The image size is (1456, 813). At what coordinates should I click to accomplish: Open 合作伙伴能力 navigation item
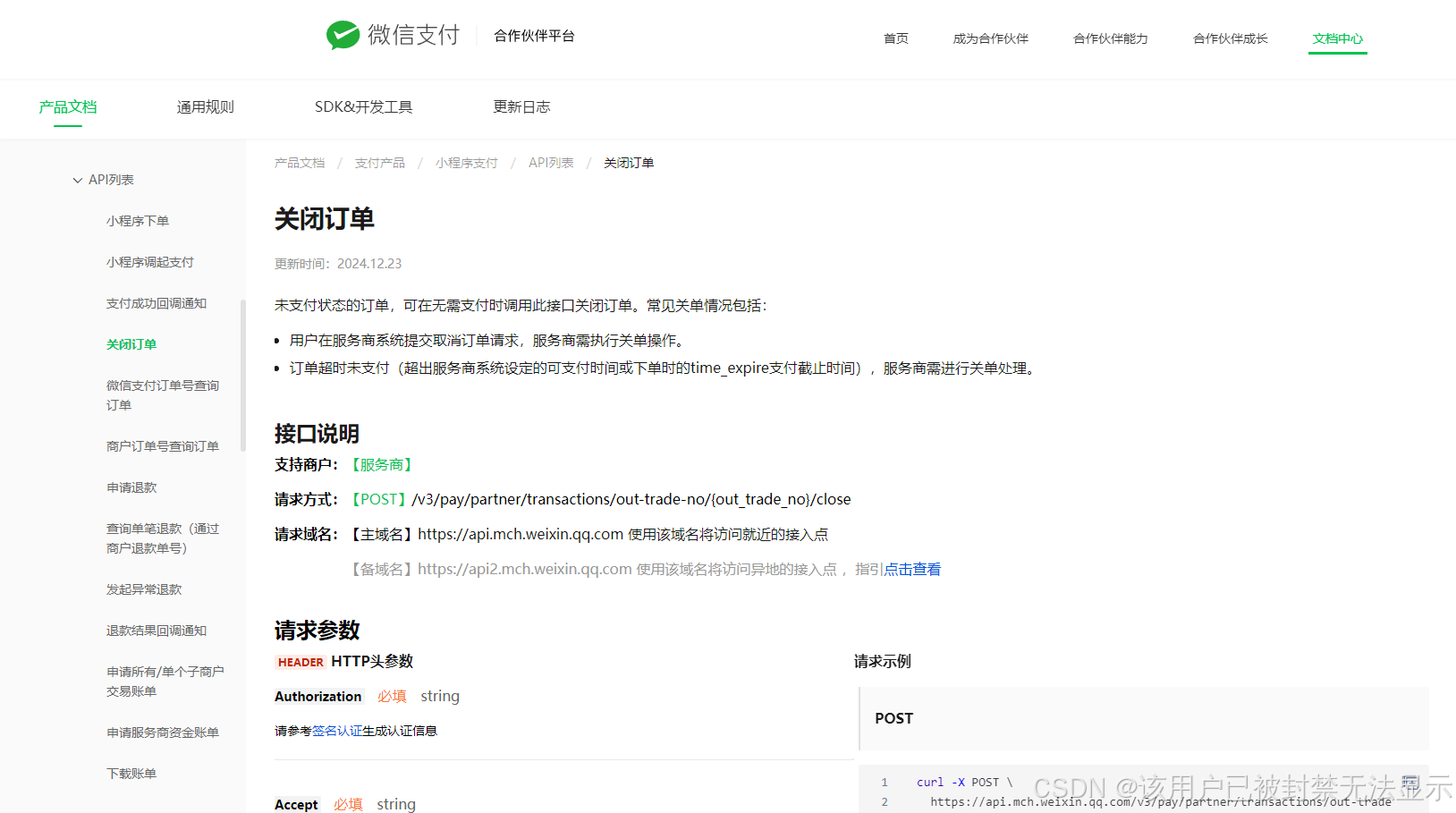coord(1110,38)
